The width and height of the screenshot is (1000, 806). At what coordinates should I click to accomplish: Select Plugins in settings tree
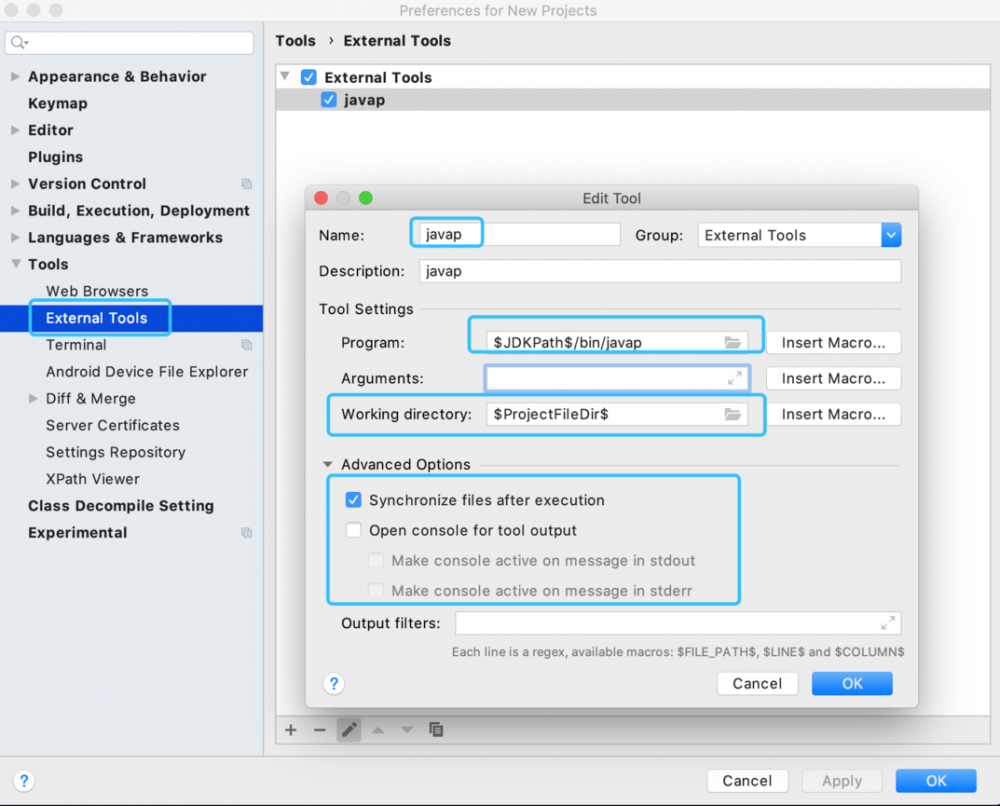[x=55, y=157]
